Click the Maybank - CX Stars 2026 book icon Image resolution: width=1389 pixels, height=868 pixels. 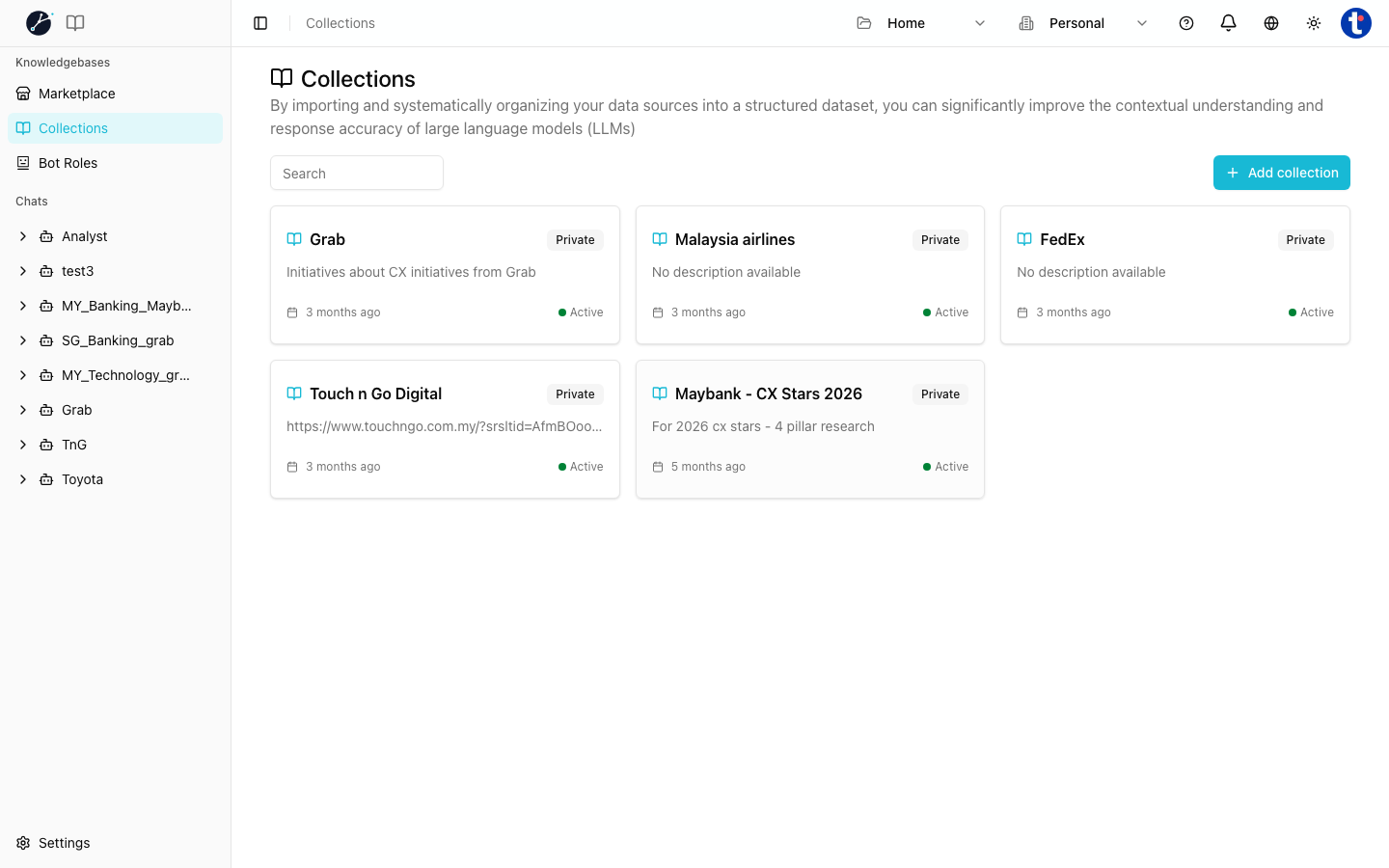click(660, 393)
